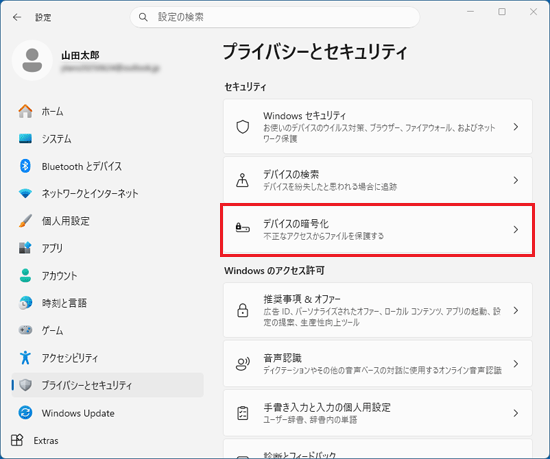Open the Extras sidebar text
The width and height of the screenshot is (550, 459).
coord(46,440)
